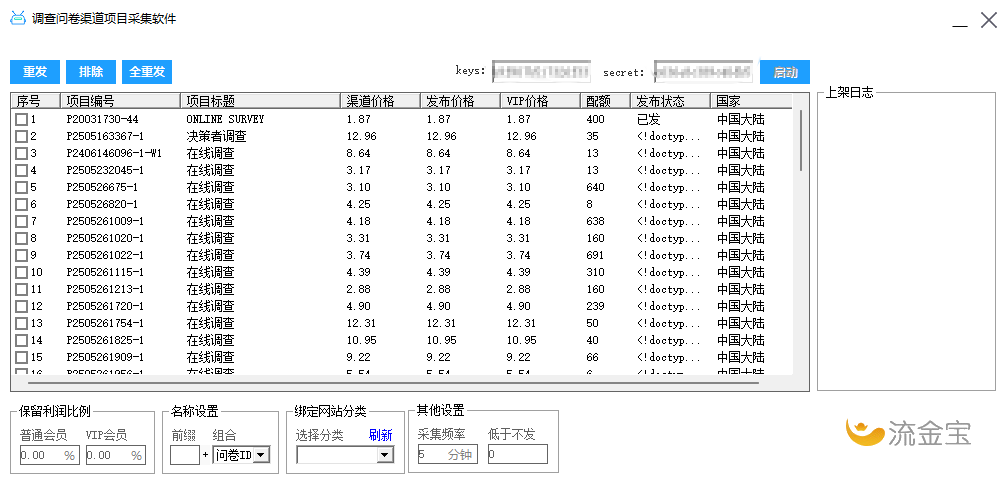This screenshot has width=1008, height=483.
Task: Enable checkbox for row 7
Action: (22, 221)
